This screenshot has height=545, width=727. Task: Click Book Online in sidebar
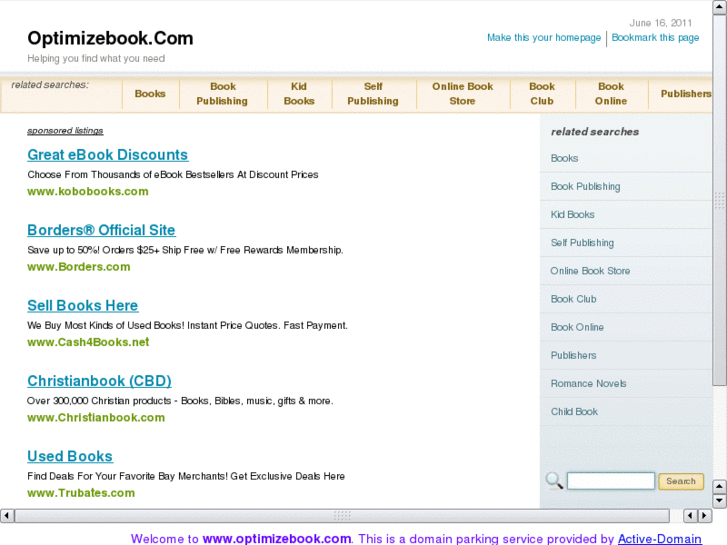click(577, 327)
